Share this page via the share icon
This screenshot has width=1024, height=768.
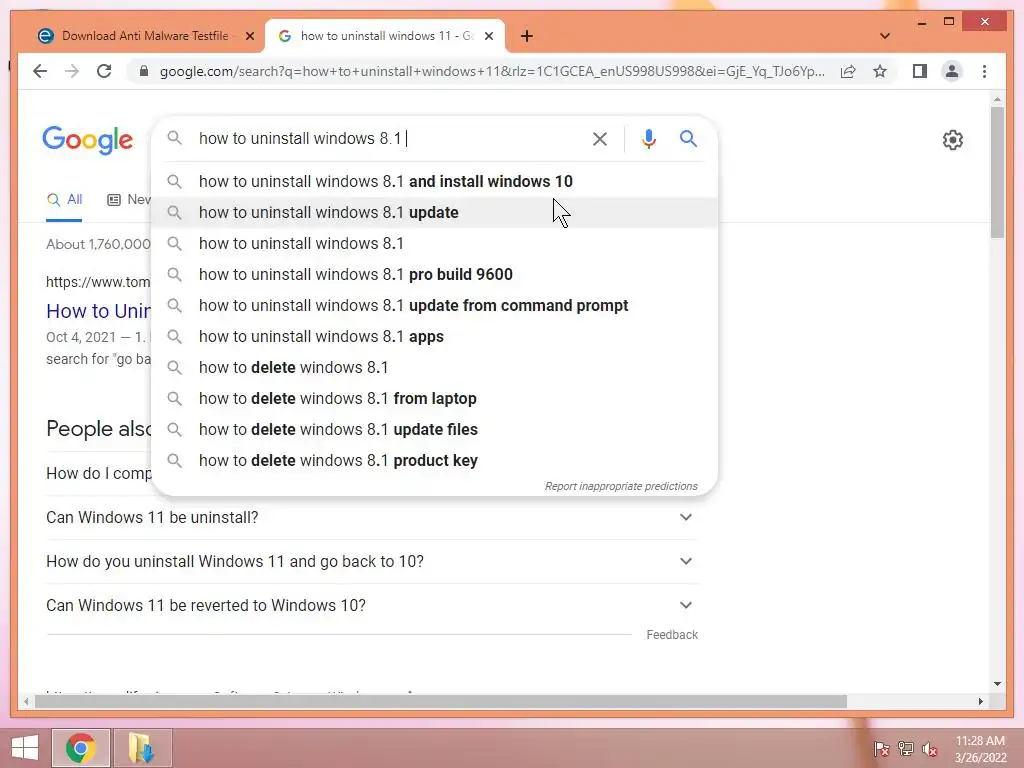(x=848, y=71)
